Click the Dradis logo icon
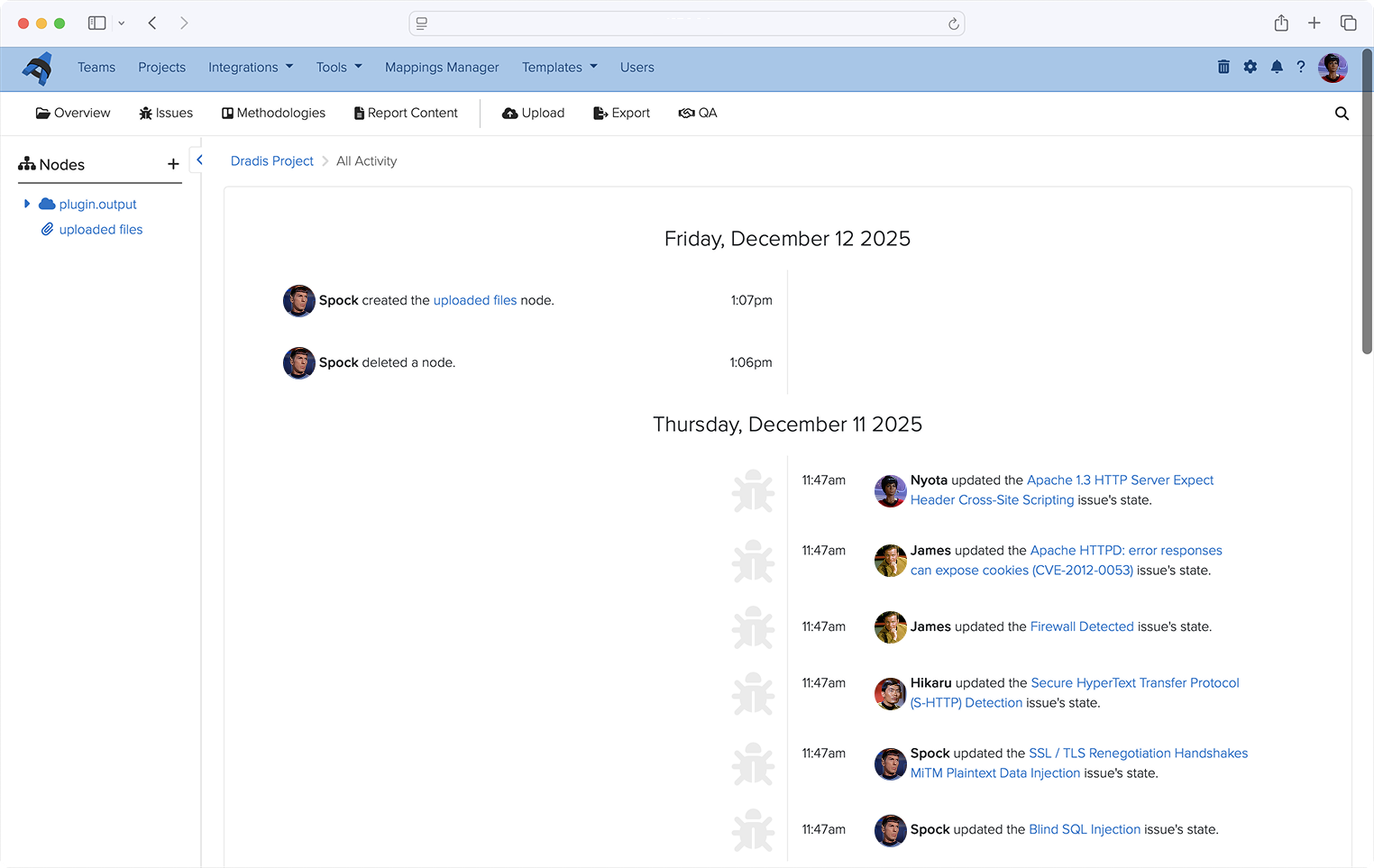 [38, 69]
